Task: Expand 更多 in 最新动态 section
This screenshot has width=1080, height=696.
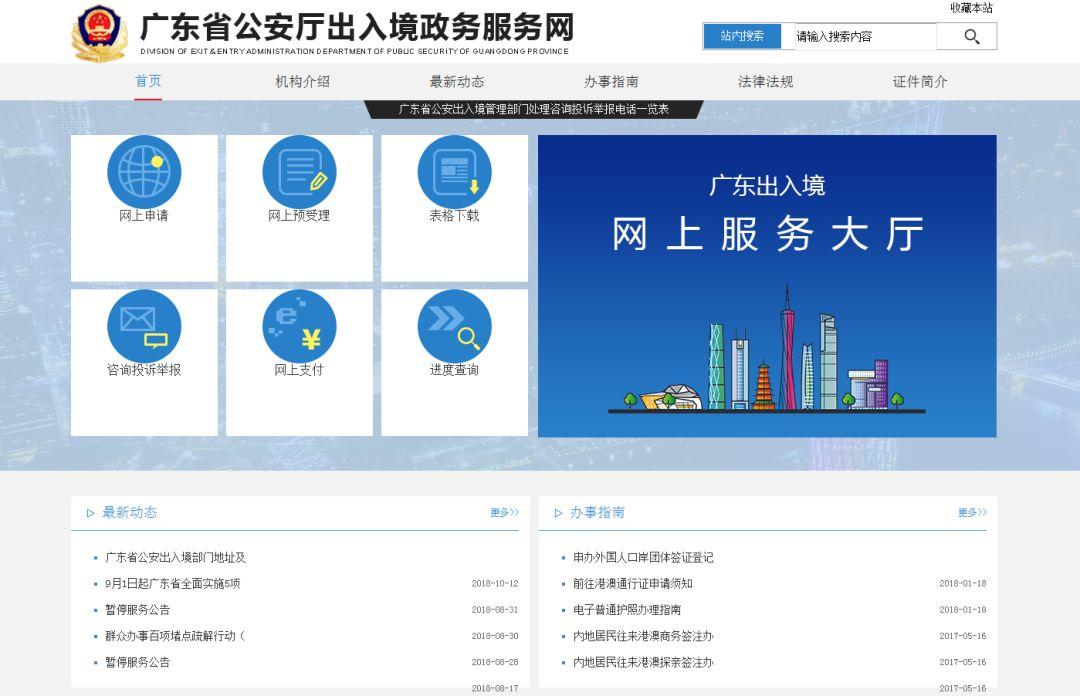Action: (x=504, y=512)
